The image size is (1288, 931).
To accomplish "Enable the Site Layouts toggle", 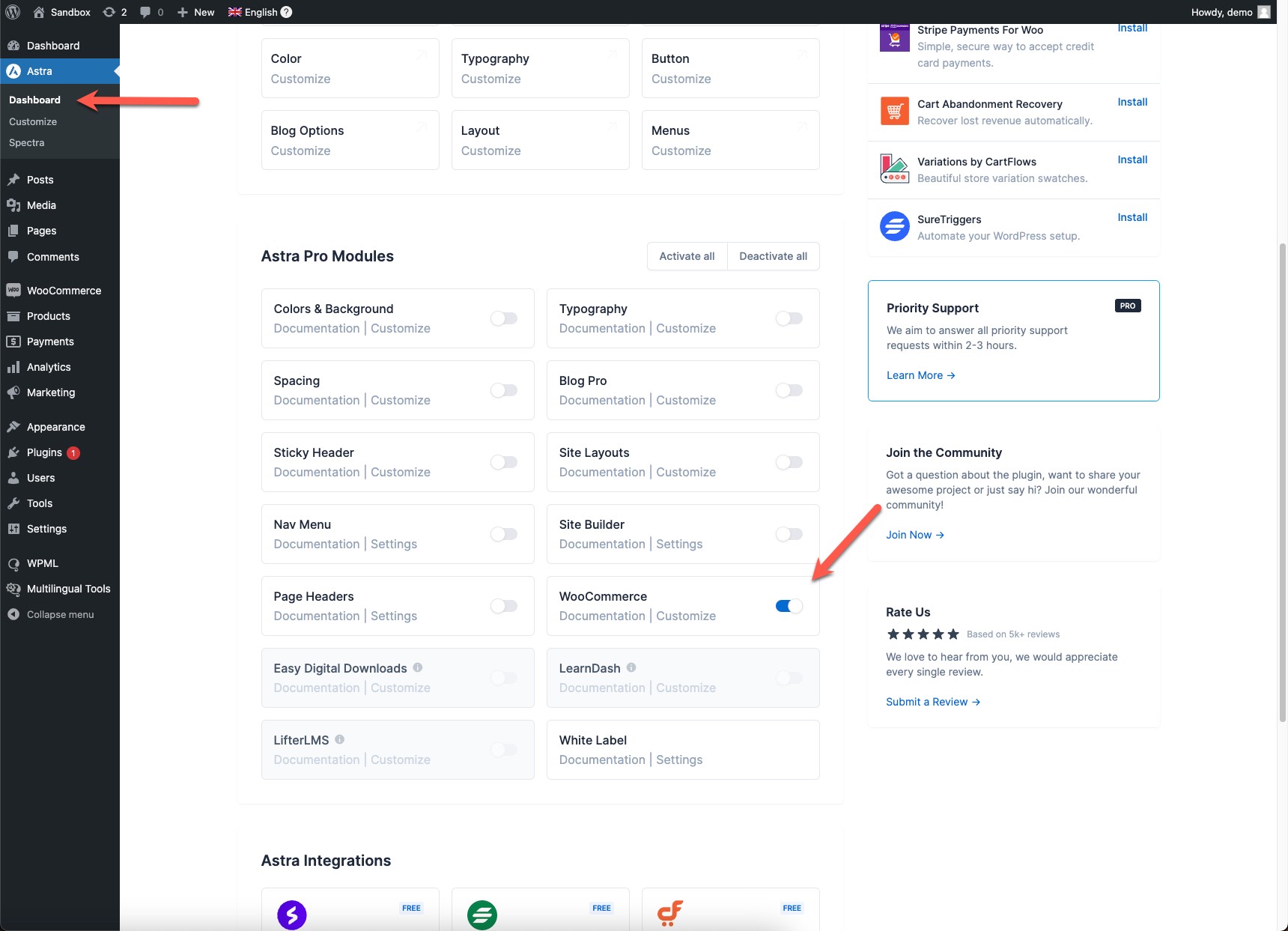I will click(x=789, y=462).
